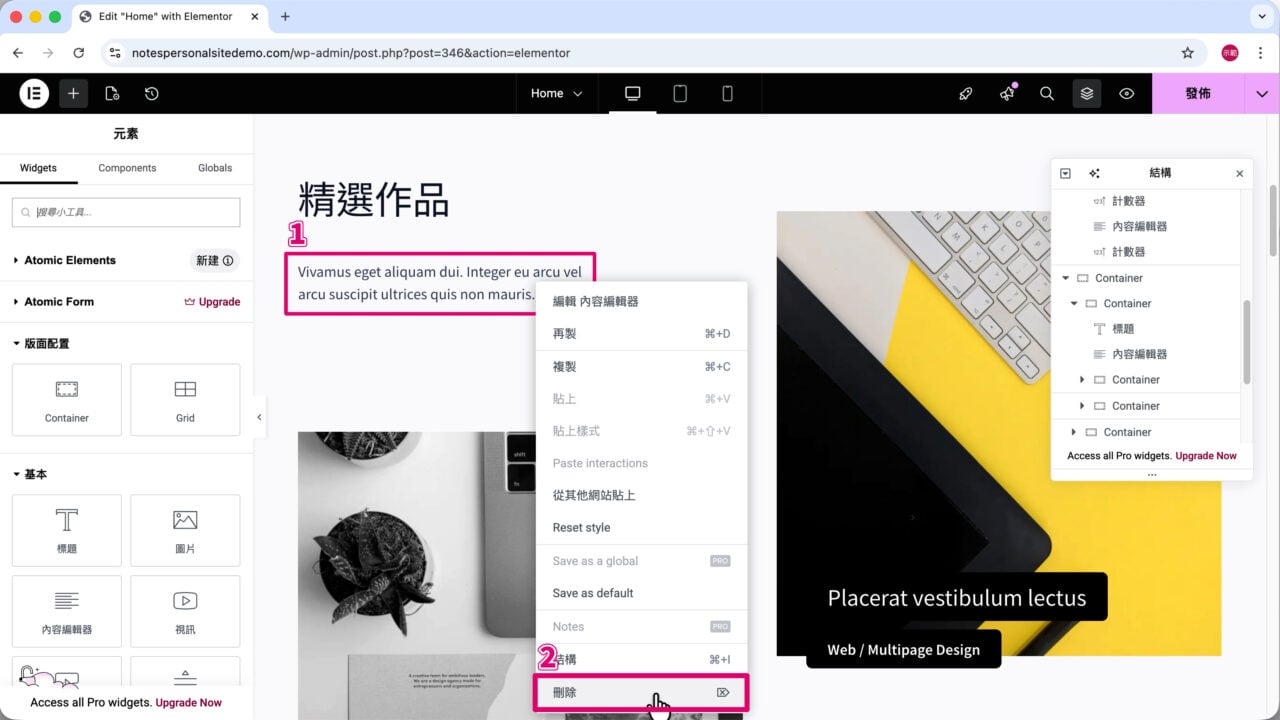This screenshot has width=1280, height=720.
Task: Switch to tablet responsive view
Action: (x=680, y=93)
